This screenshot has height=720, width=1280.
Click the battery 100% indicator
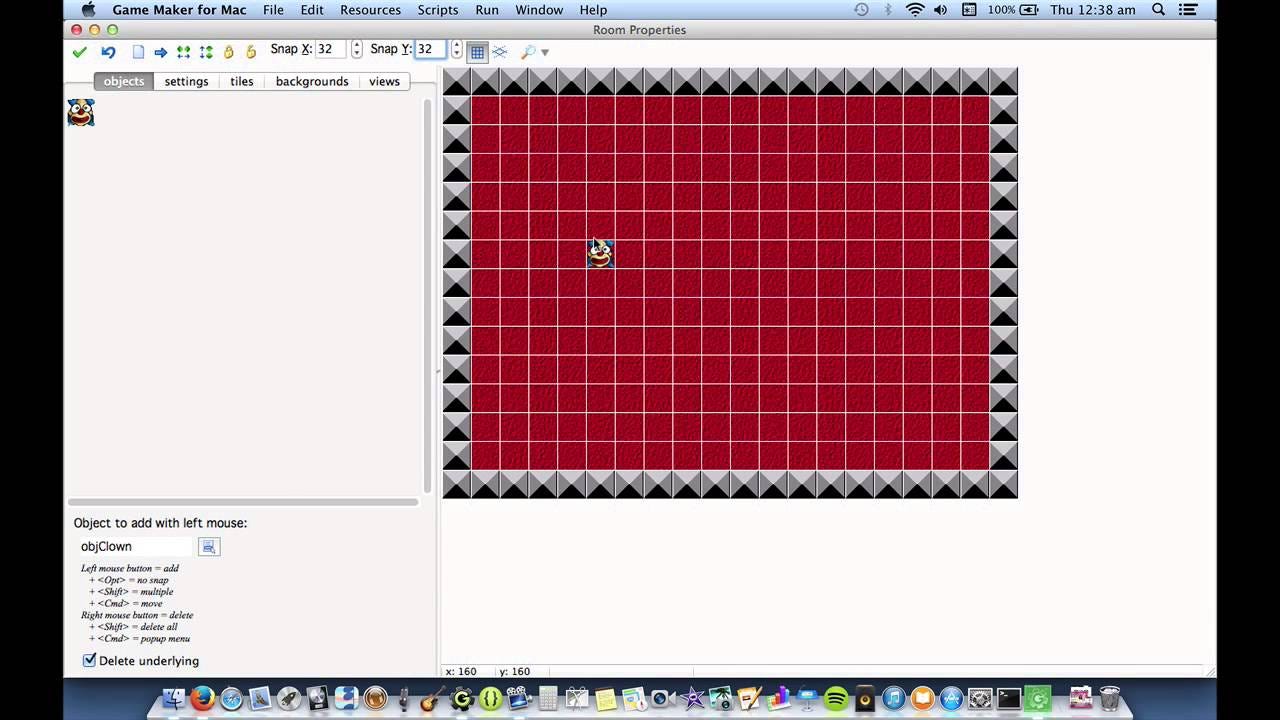1012,10
